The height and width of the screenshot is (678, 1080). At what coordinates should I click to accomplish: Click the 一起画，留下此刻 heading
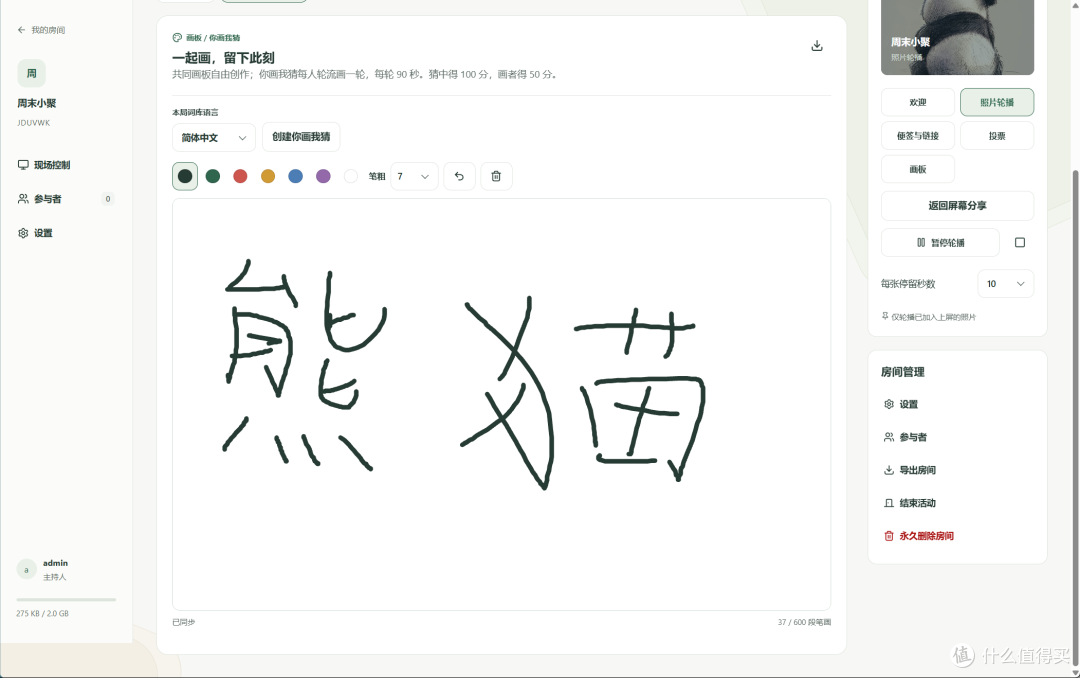[223, 58]
